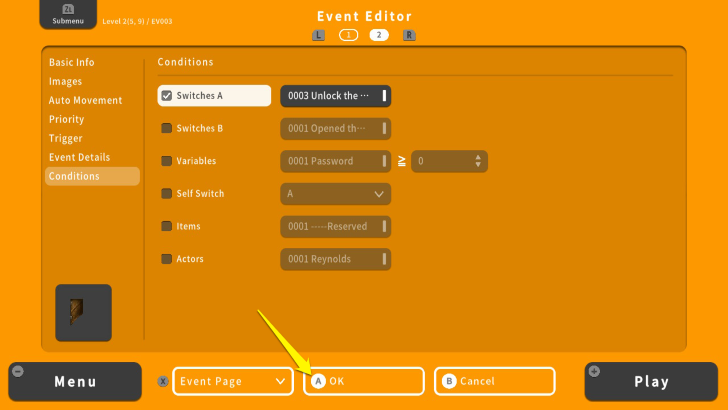The height and width of the screenshot is (410, 728).
Task: Open the 0003 Unlock the switch selector
Action: click(336, 96)
